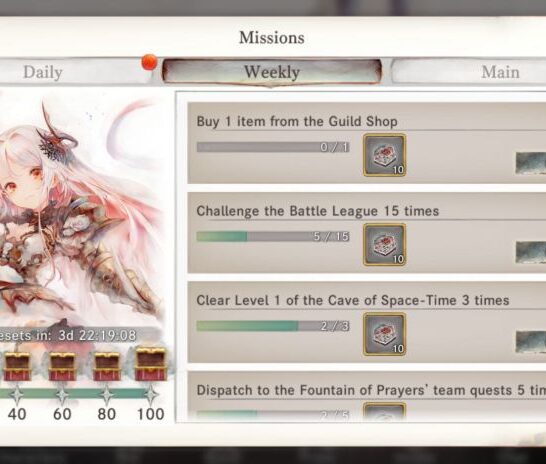Click the Battle League mission go button

[531, 252]
